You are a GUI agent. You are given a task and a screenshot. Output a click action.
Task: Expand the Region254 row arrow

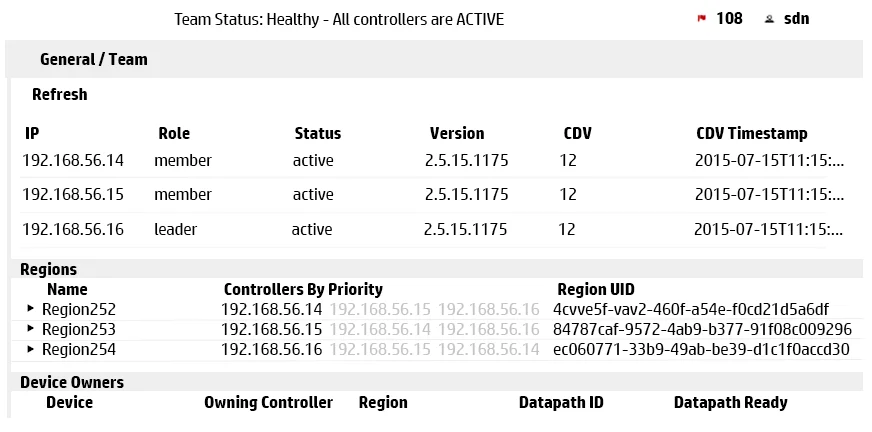point(31,349)
